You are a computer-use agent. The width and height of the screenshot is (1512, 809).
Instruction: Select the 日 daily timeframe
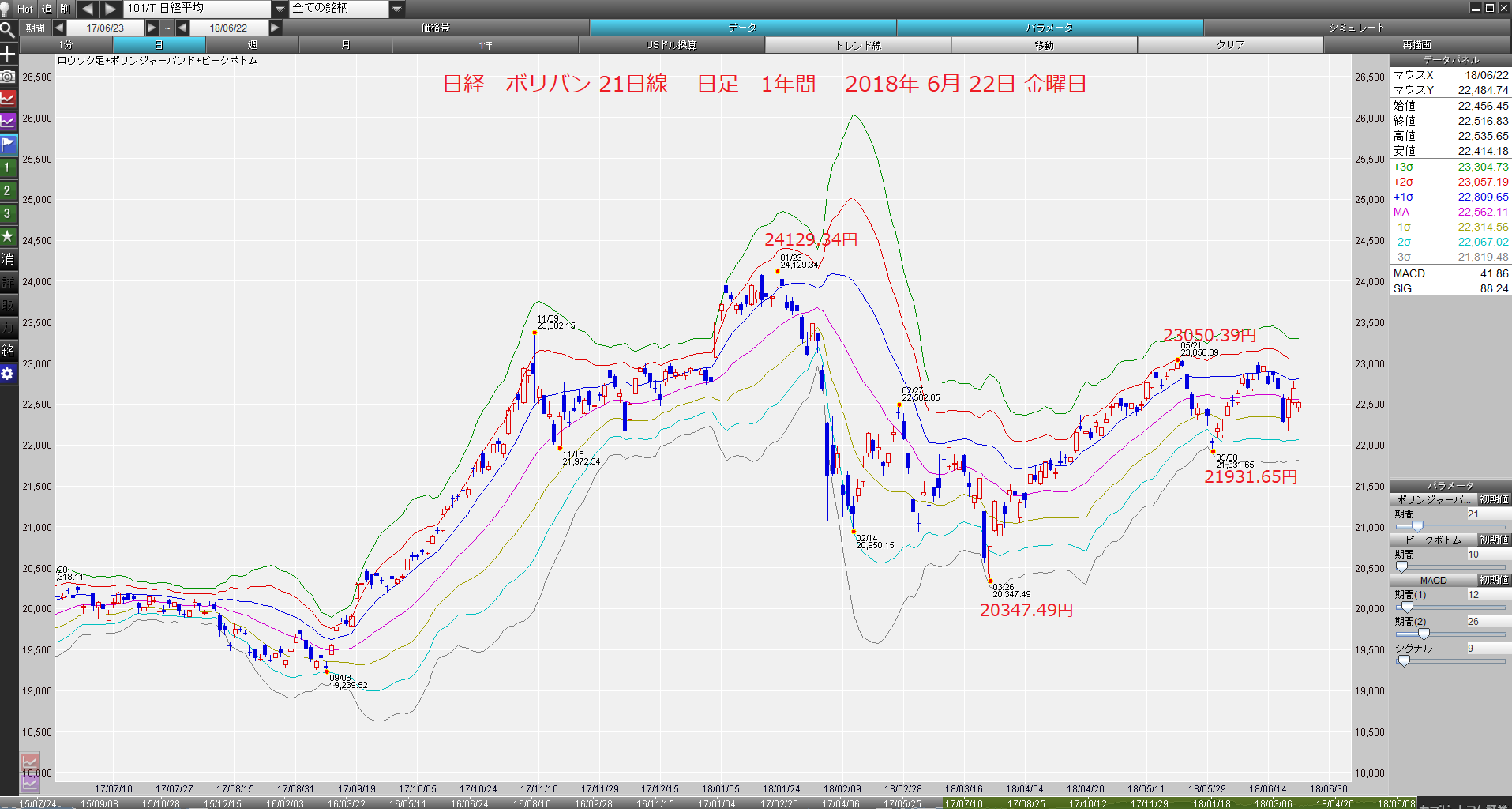159,45
